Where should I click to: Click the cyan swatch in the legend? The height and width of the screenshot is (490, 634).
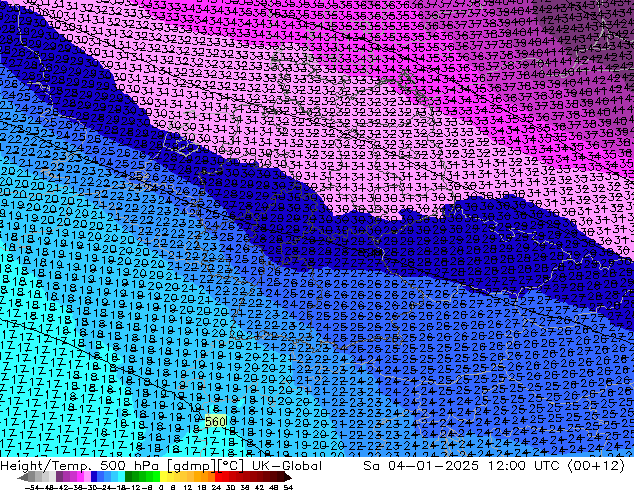coord(121,477)
